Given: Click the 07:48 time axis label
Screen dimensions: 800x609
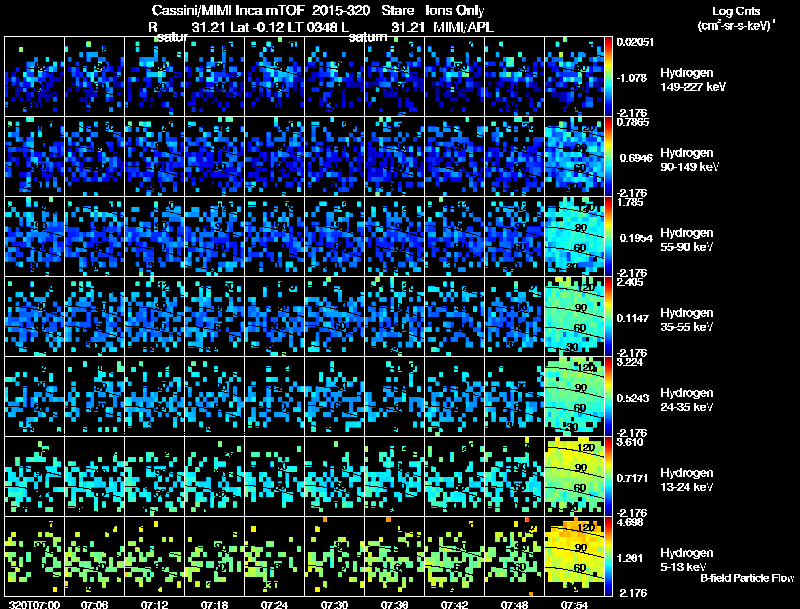Looking at the screenshot, I should (x=514, y=605).
